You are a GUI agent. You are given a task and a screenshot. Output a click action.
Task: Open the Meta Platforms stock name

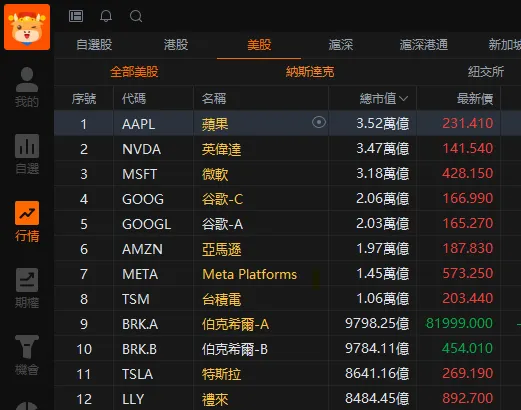[x=249, y=274]
